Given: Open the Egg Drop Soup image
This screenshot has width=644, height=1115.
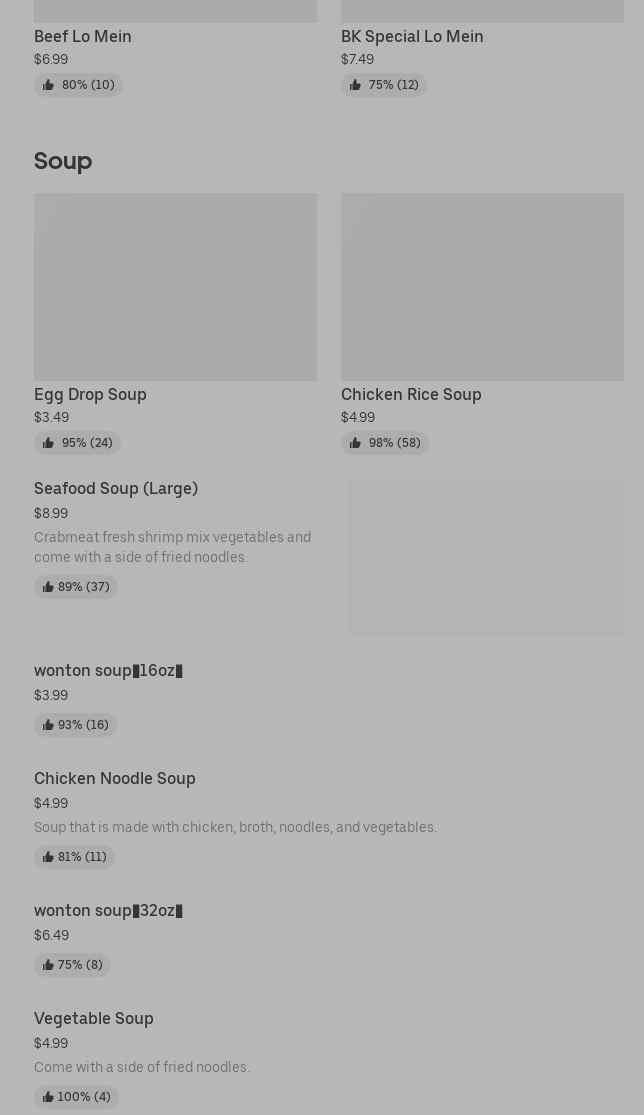Looking at the screenshot, I should pyautogui.click(x=175, y=287).
